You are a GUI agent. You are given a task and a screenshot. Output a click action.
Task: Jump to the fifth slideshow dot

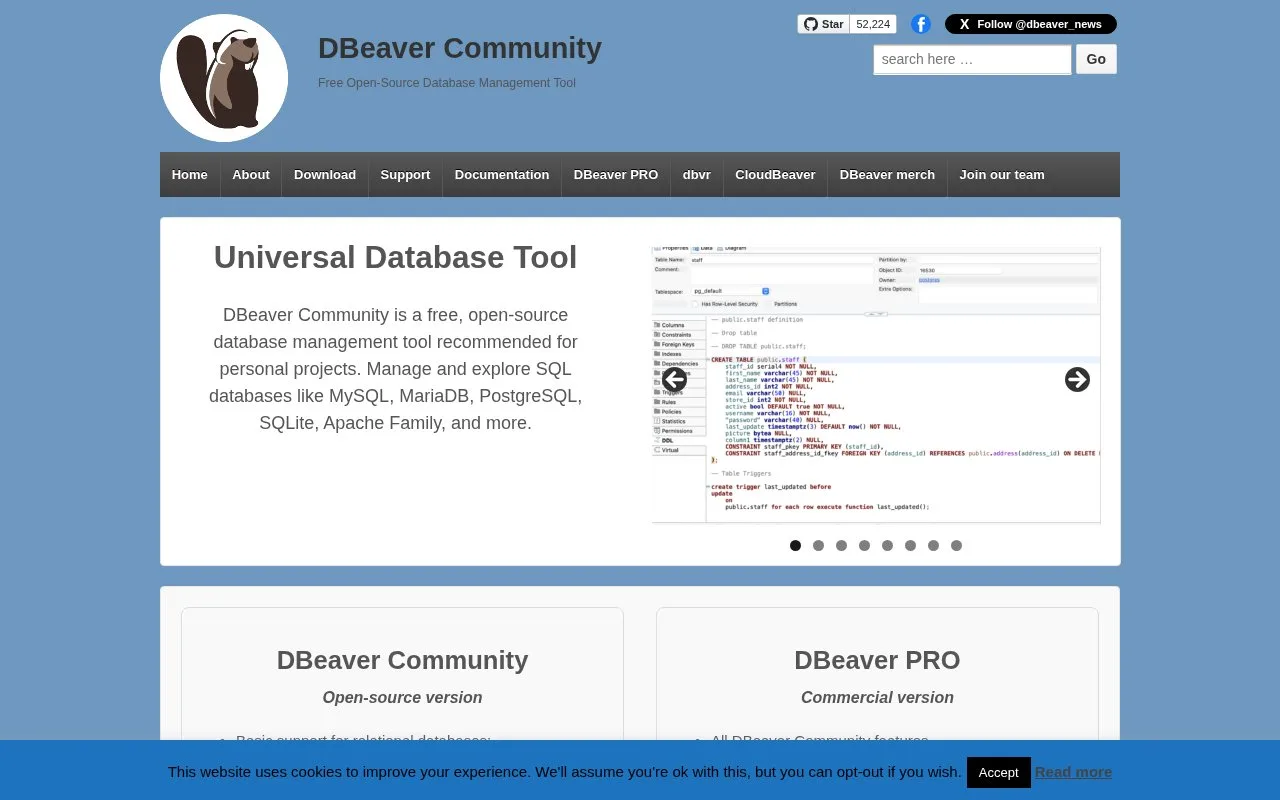pyautogui.click(x=887, y=546)
